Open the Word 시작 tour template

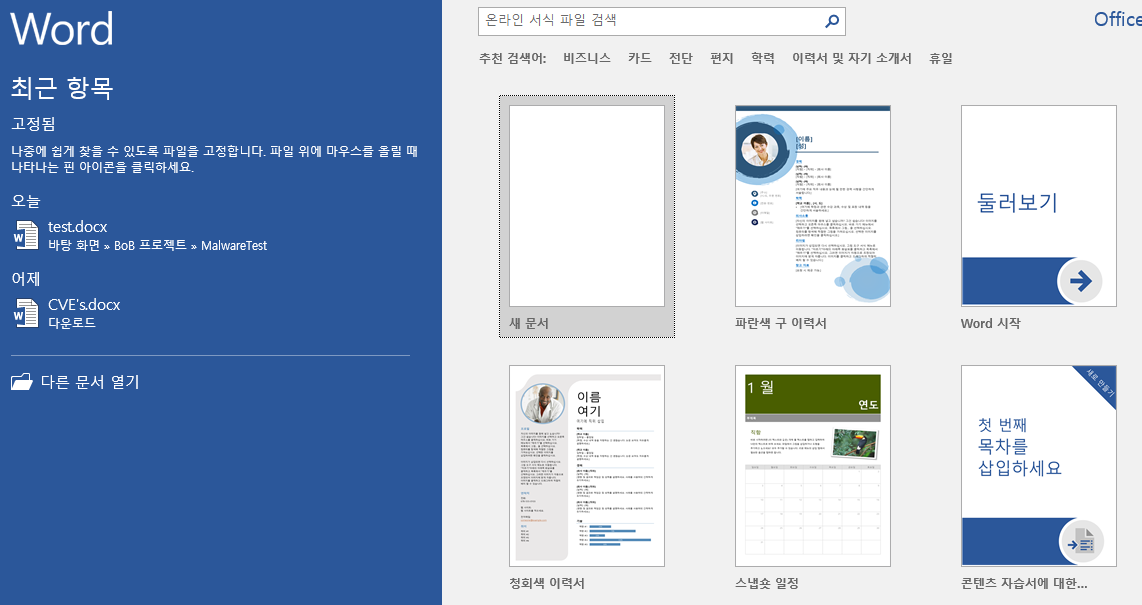(1039, 206)
